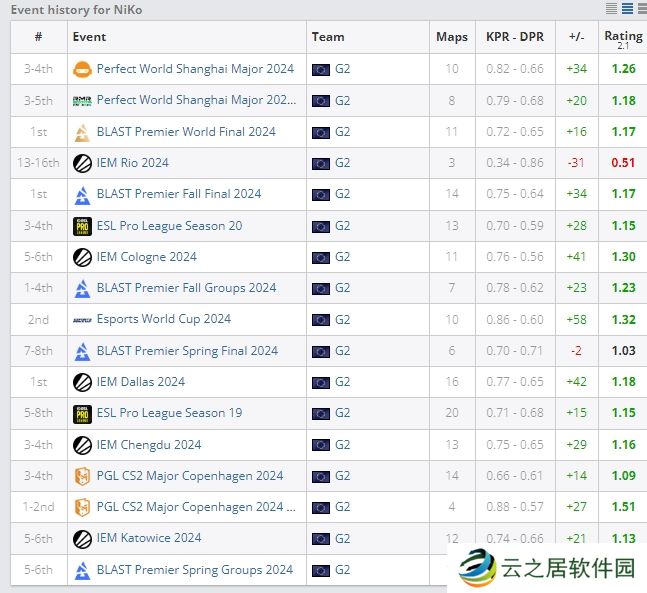Click the +/- column header
The image size is (647, 593).
[576, 37]
